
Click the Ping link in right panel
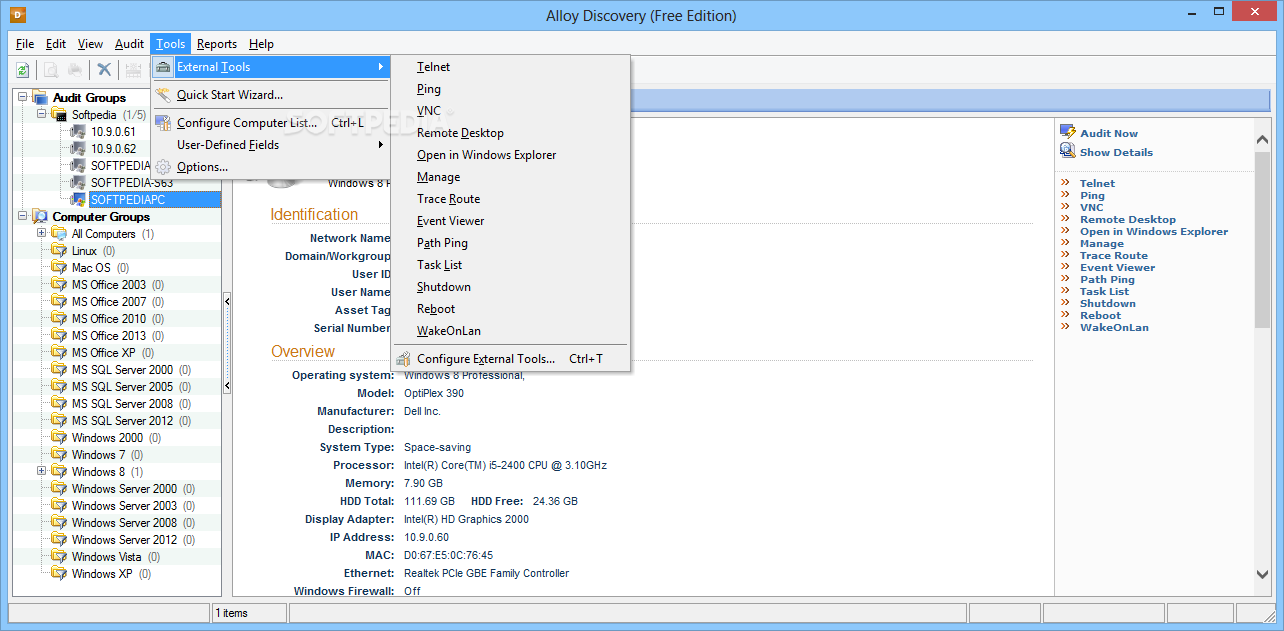(1092, 196)
